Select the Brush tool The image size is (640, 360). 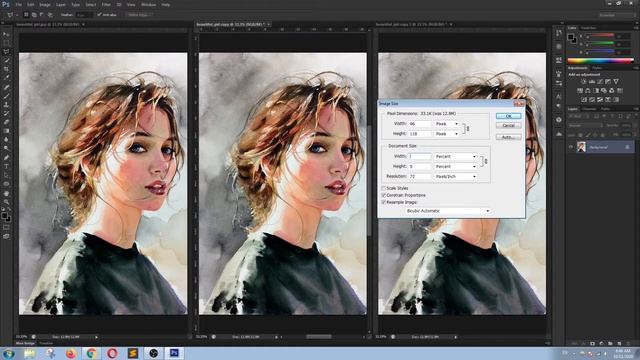click(x=6, y=96)
